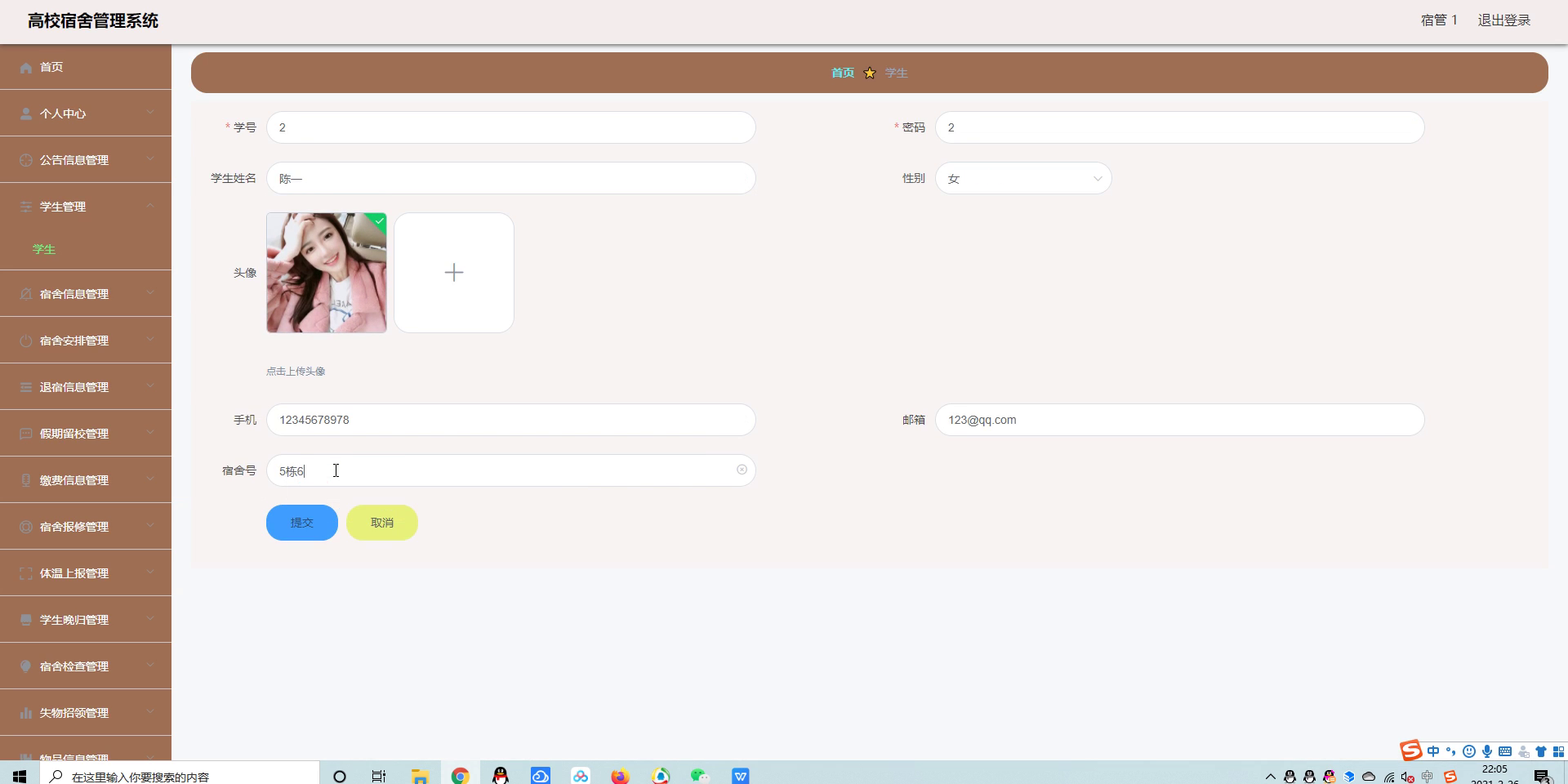Image resolution: width=1568 pixels, height=784 pixels.
Task: Focus the 学号 input field
Action: point(511,127)
